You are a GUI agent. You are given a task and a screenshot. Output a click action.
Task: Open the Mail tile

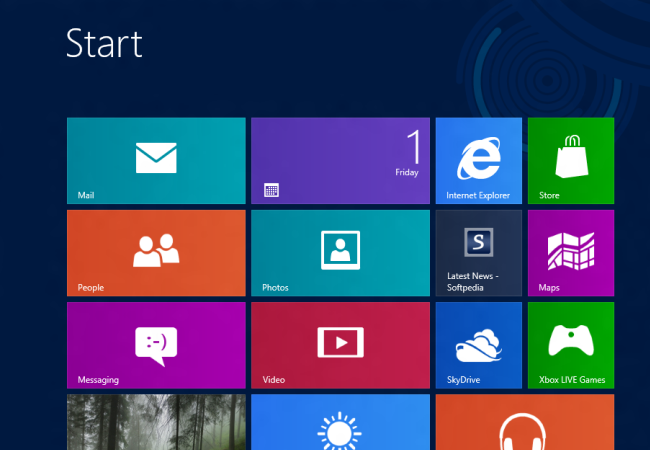point(156,161)
